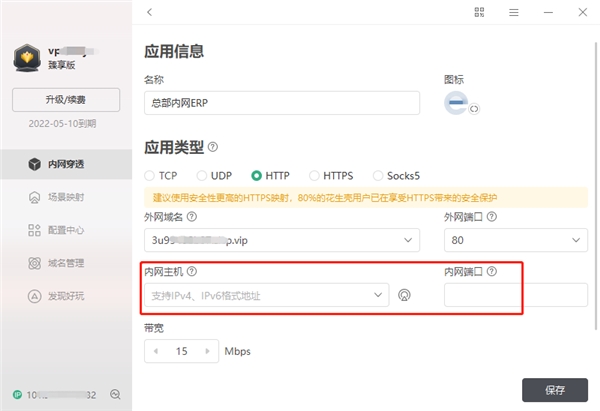Image resolution: width=600 pixels, height=411 pixels.
Task: Open the 发现好玩 sidebar section
Action: [x=66, y=296]
